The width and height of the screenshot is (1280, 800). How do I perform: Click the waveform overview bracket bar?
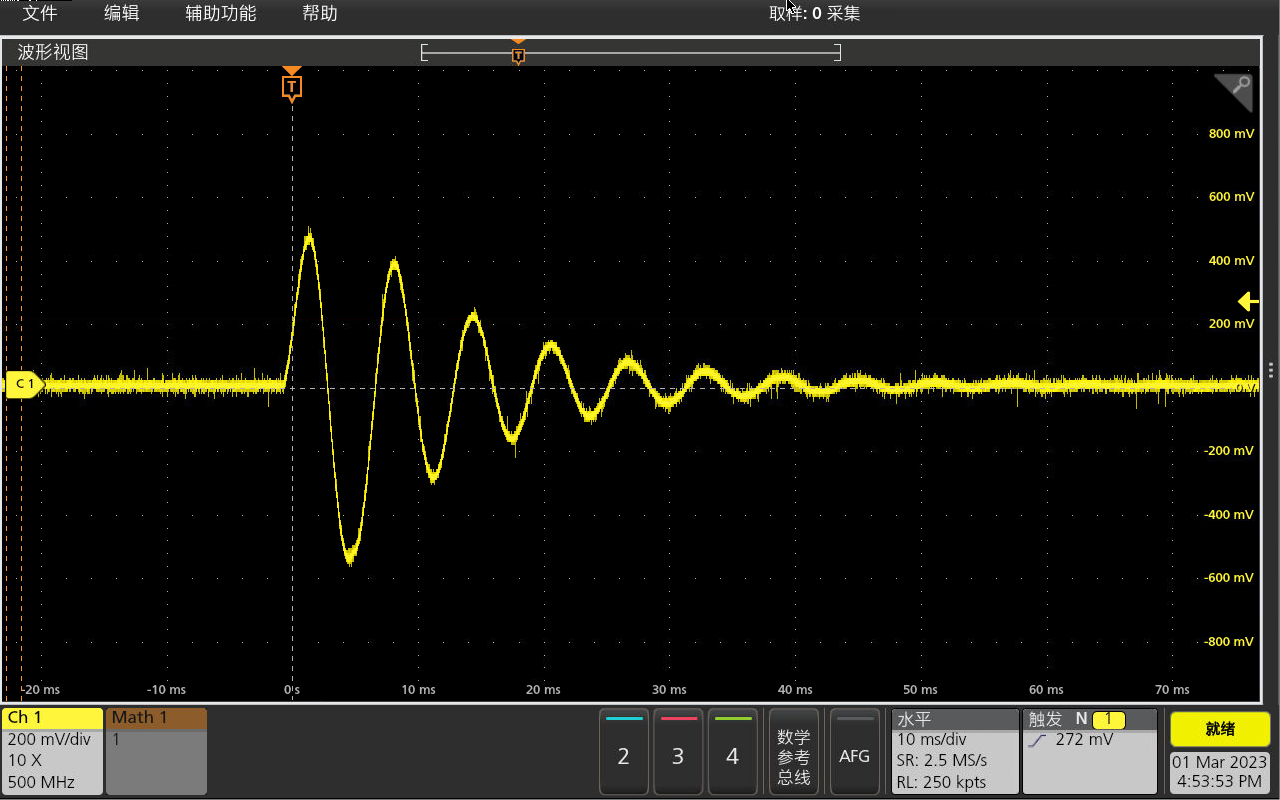pos(631,52)
